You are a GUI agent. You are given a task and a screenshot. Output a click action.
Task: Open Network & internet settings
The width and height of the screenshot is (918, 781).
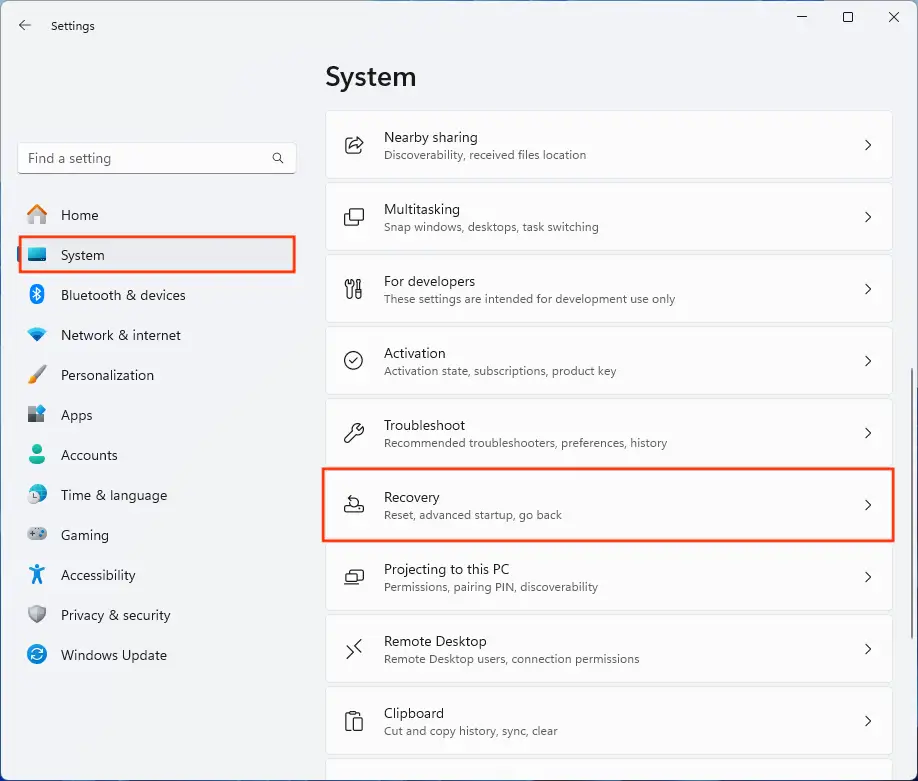[x=121, y=335]
